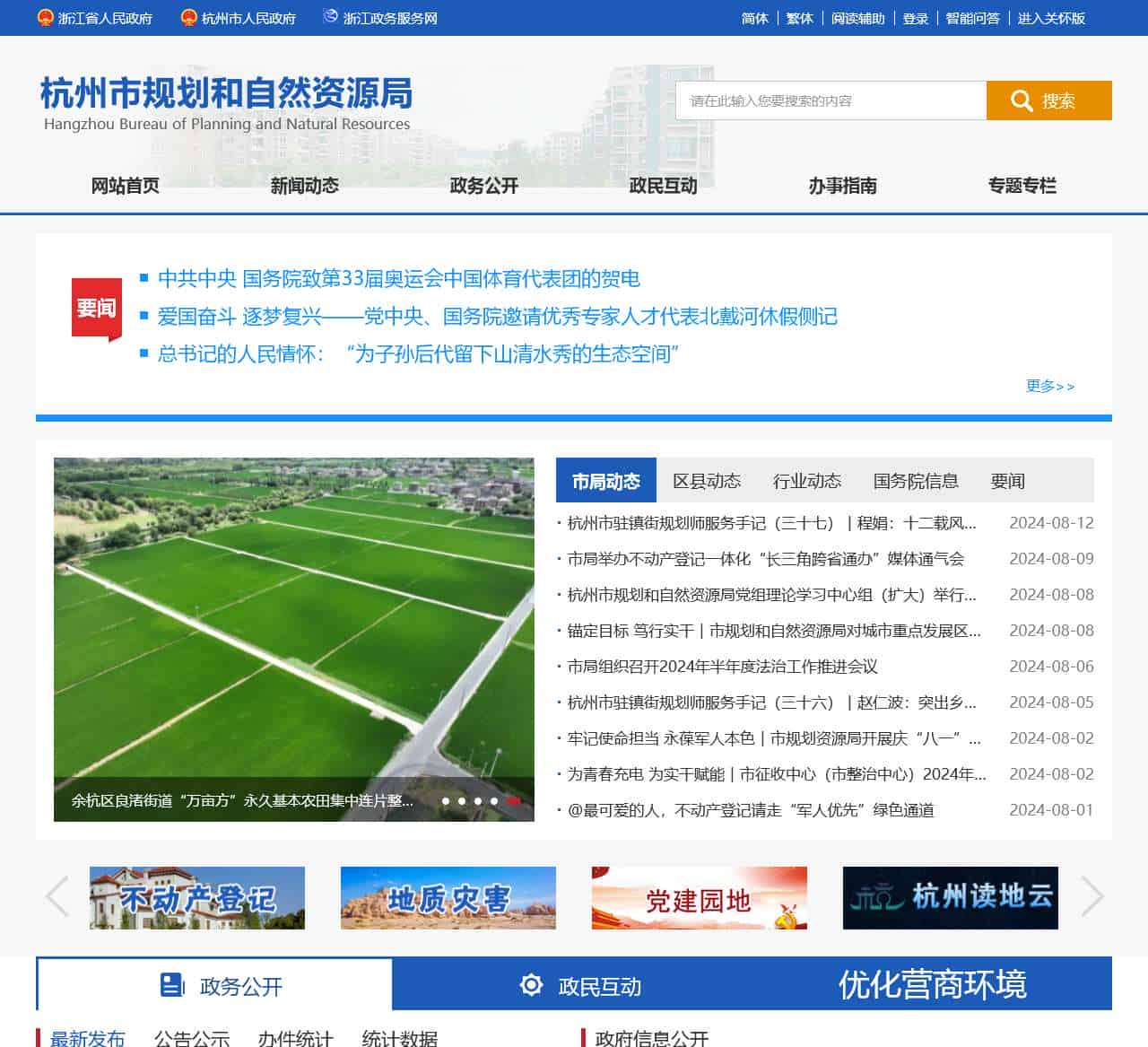
Task: Click the orange 搜索 button
Action: (1049, 100)
